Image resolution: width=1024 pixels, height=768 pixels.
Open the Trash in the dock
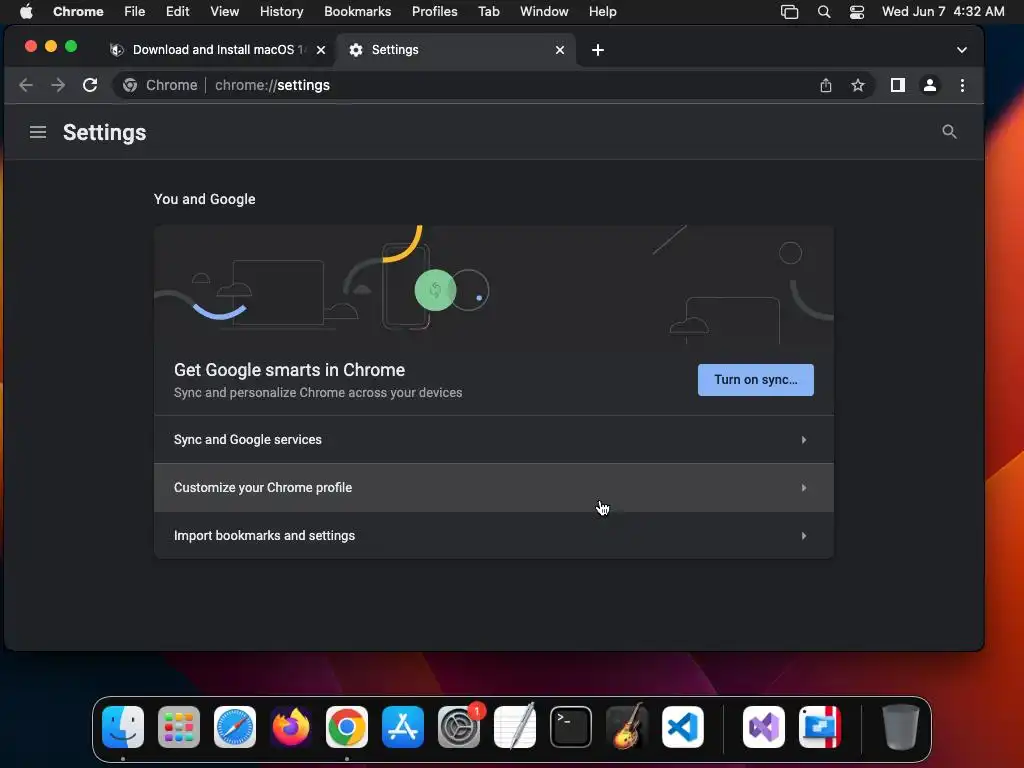click(x=901, y=727)
